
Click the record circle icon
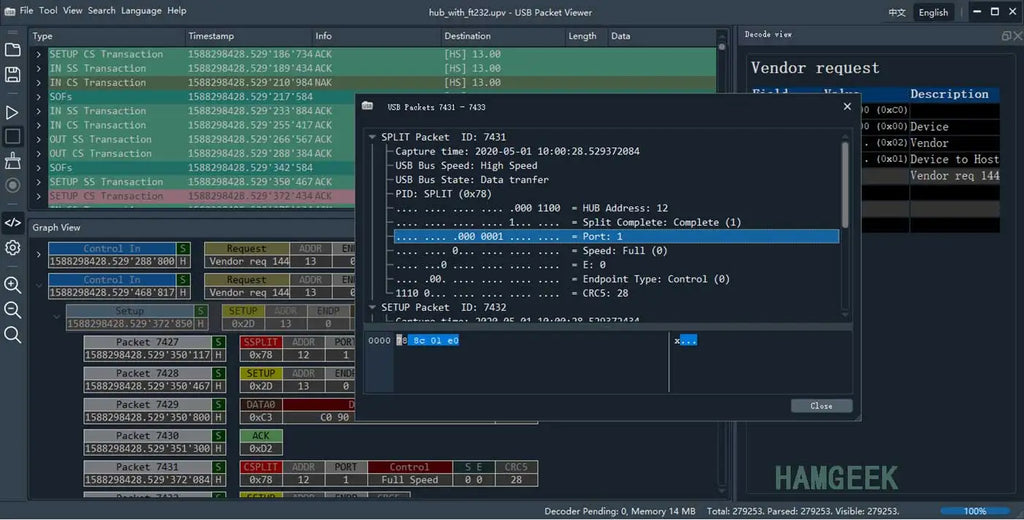coord(12,186)
